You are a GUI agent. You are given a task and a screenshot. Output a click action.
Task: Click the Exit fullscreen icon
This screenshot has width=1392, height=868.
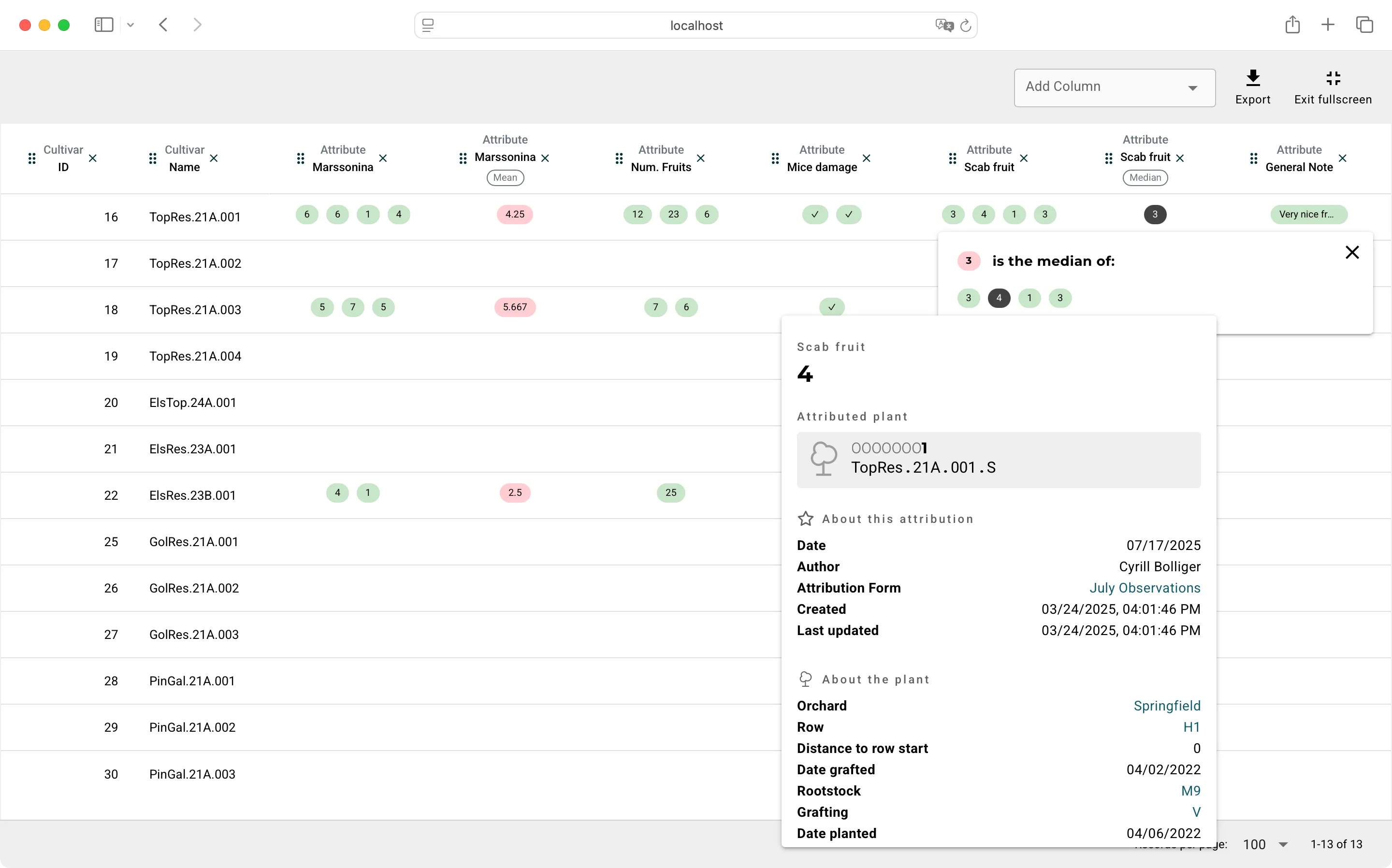[1332, 79]
